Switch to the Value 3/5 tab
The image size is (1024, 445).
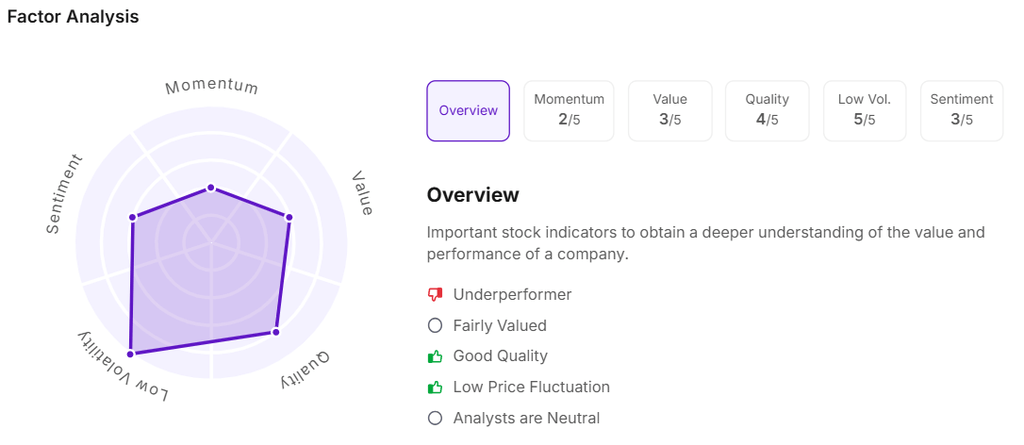670,111
